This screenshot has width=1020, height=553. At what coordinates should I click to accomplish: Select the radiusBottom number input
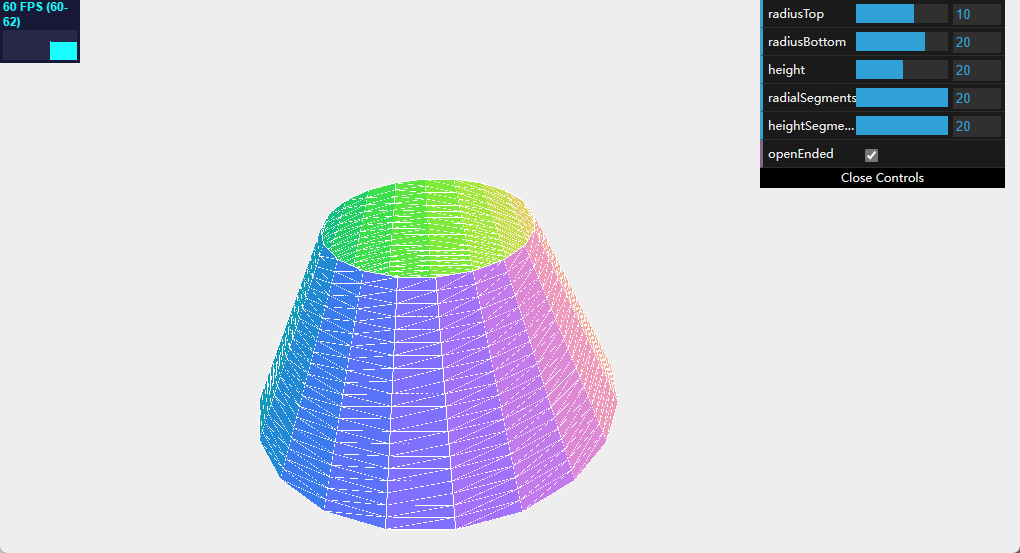[x=976, y=42]
